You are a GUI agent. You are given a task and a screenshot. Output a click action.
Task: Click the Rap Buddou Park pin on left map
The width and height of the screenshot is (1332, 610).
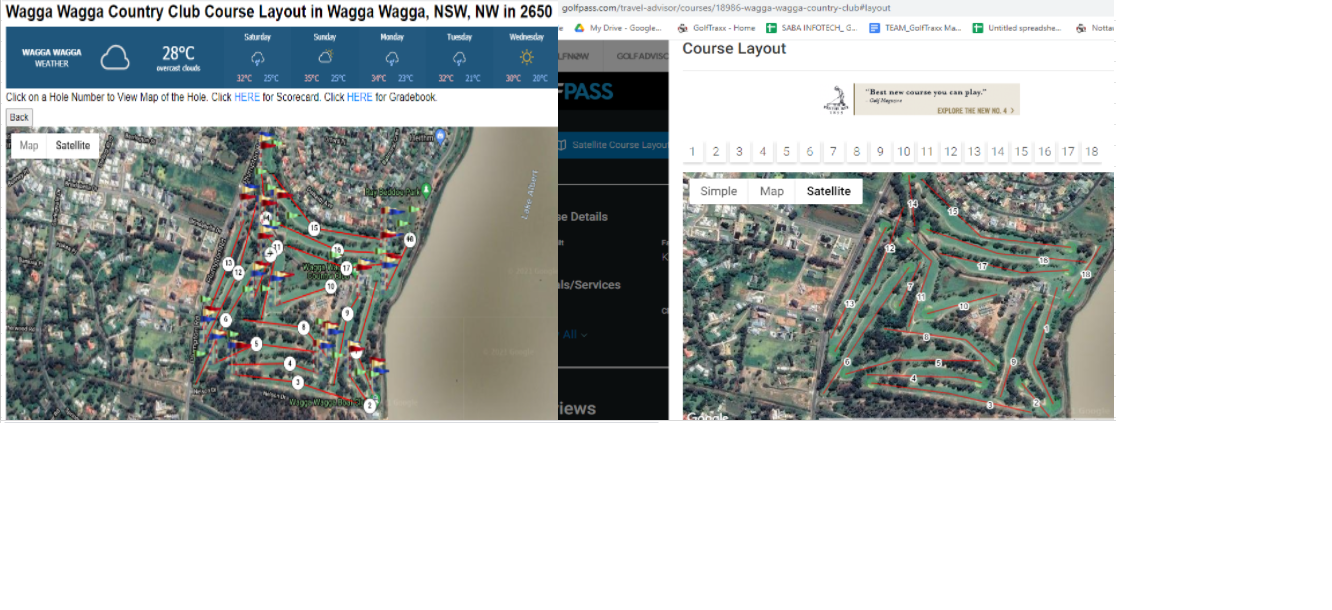[x=427, y=190]
